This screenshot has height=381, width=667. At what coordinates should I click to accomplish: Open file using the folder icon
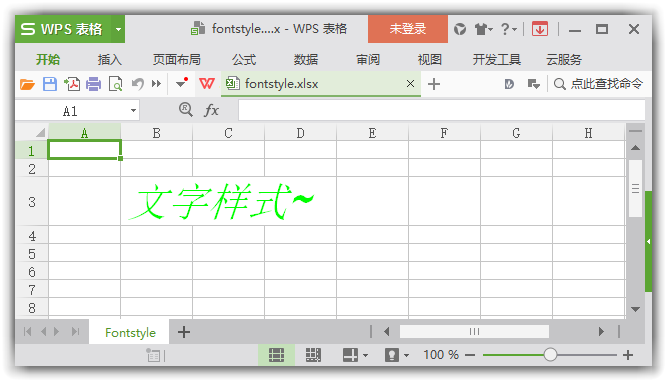(x=27, y=84)
